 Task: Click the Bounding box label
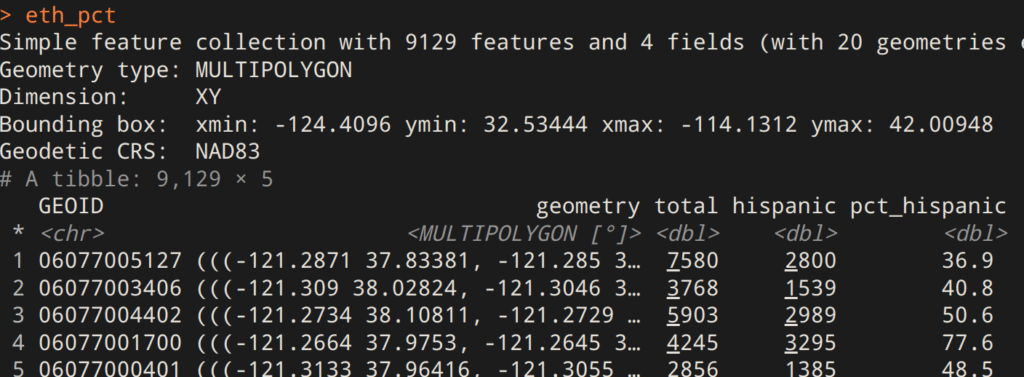84,125
